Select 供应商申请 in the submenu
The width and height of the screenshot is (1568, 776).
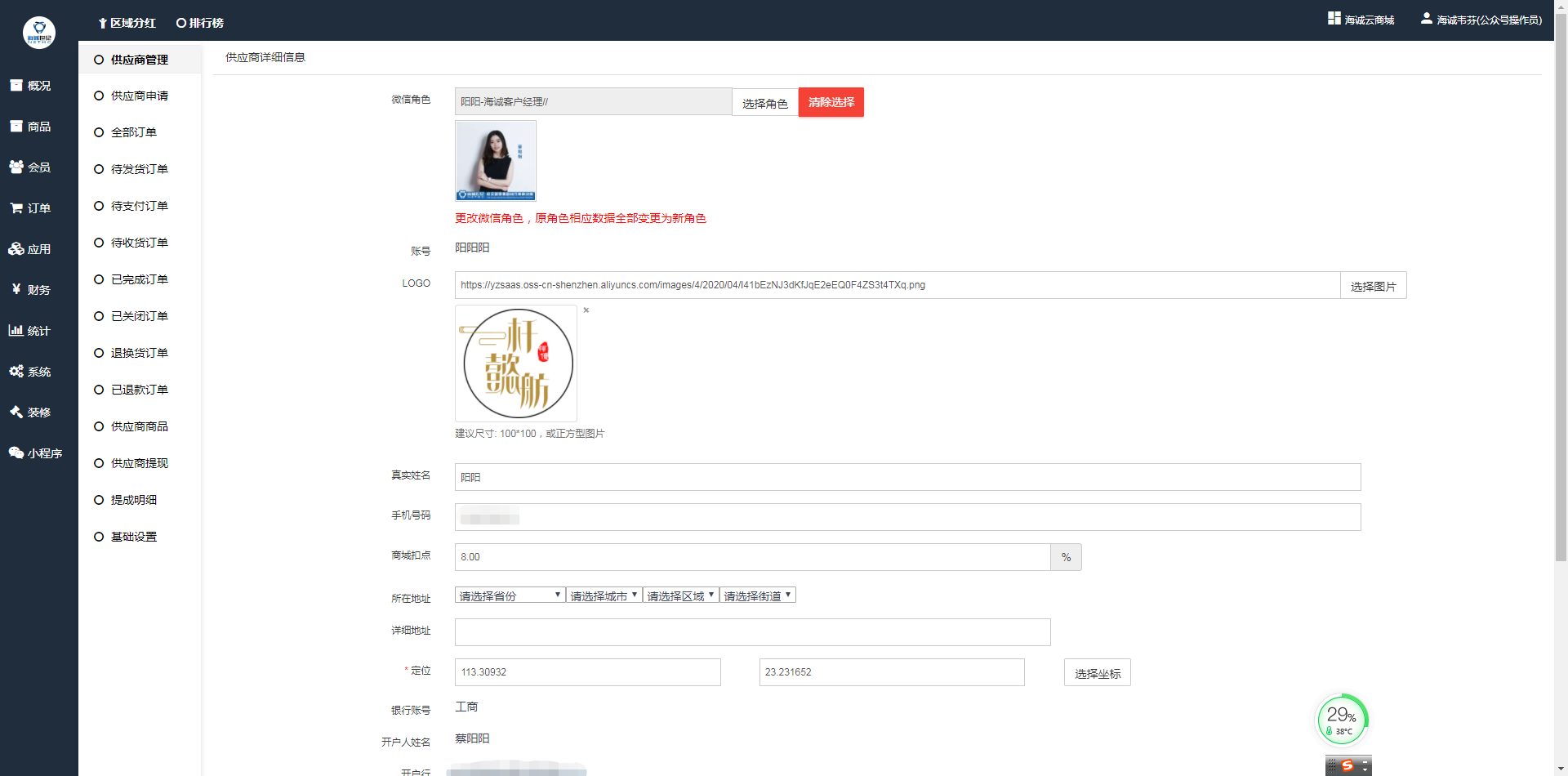140,96
